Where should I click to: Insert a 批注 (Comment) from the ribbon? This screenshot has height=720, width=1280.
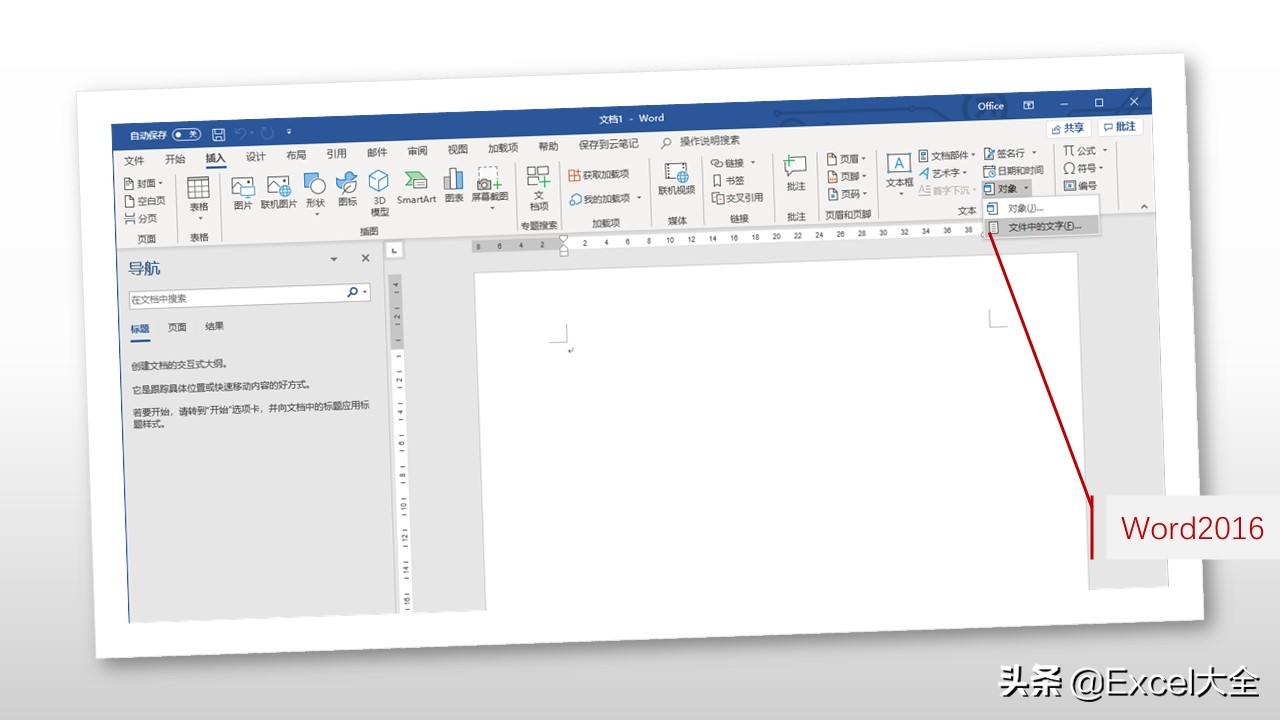point(796,173)
